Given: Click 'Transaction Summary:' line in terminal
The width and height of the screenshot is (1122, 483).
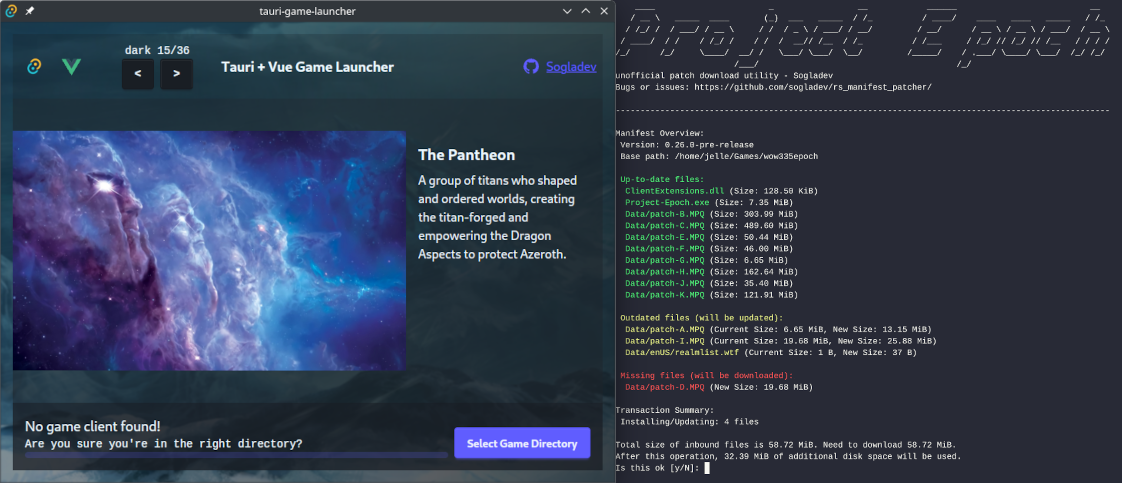Looking at the screenshot, I should coord(665,410).
